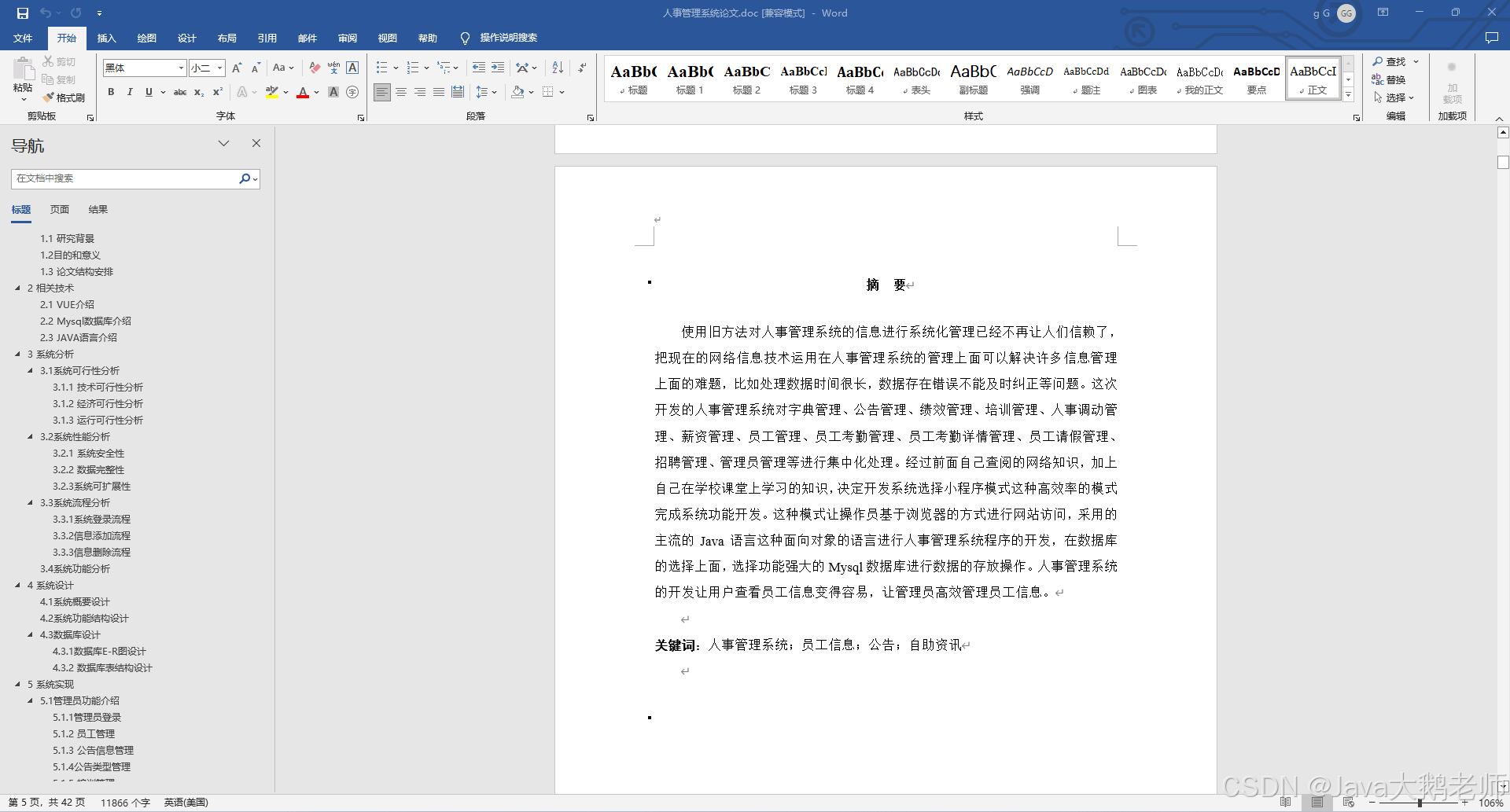Apply the 标题 1 style from gallery
This screenshot has width=1510, height=812.
coord(689,78)
